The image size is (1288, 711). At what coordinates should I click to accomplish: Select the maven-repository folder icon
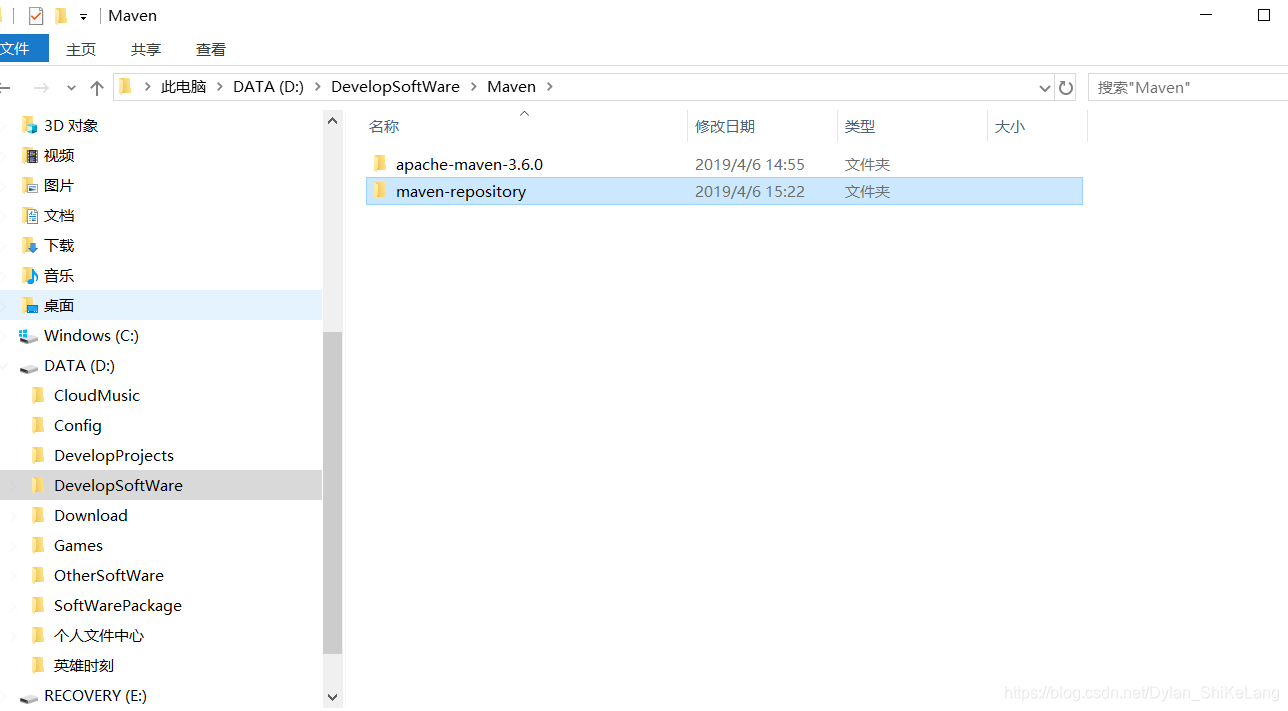pos(379,190)
